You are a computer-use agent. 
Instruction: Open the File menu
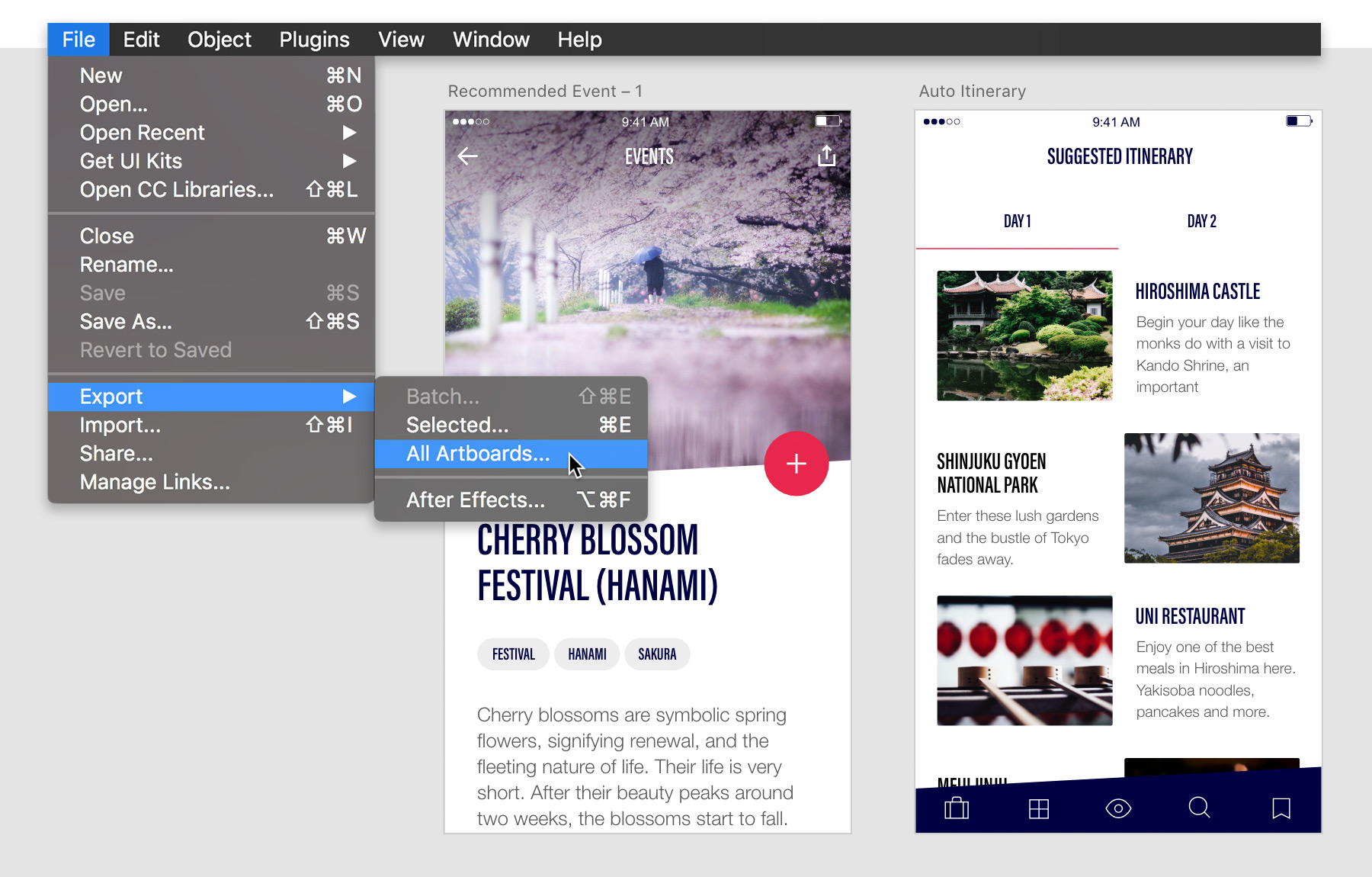[79, 40]
